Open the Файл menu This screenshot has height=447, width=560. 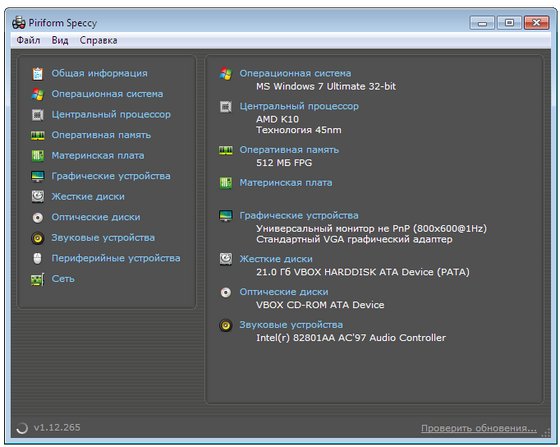(28, 40)
